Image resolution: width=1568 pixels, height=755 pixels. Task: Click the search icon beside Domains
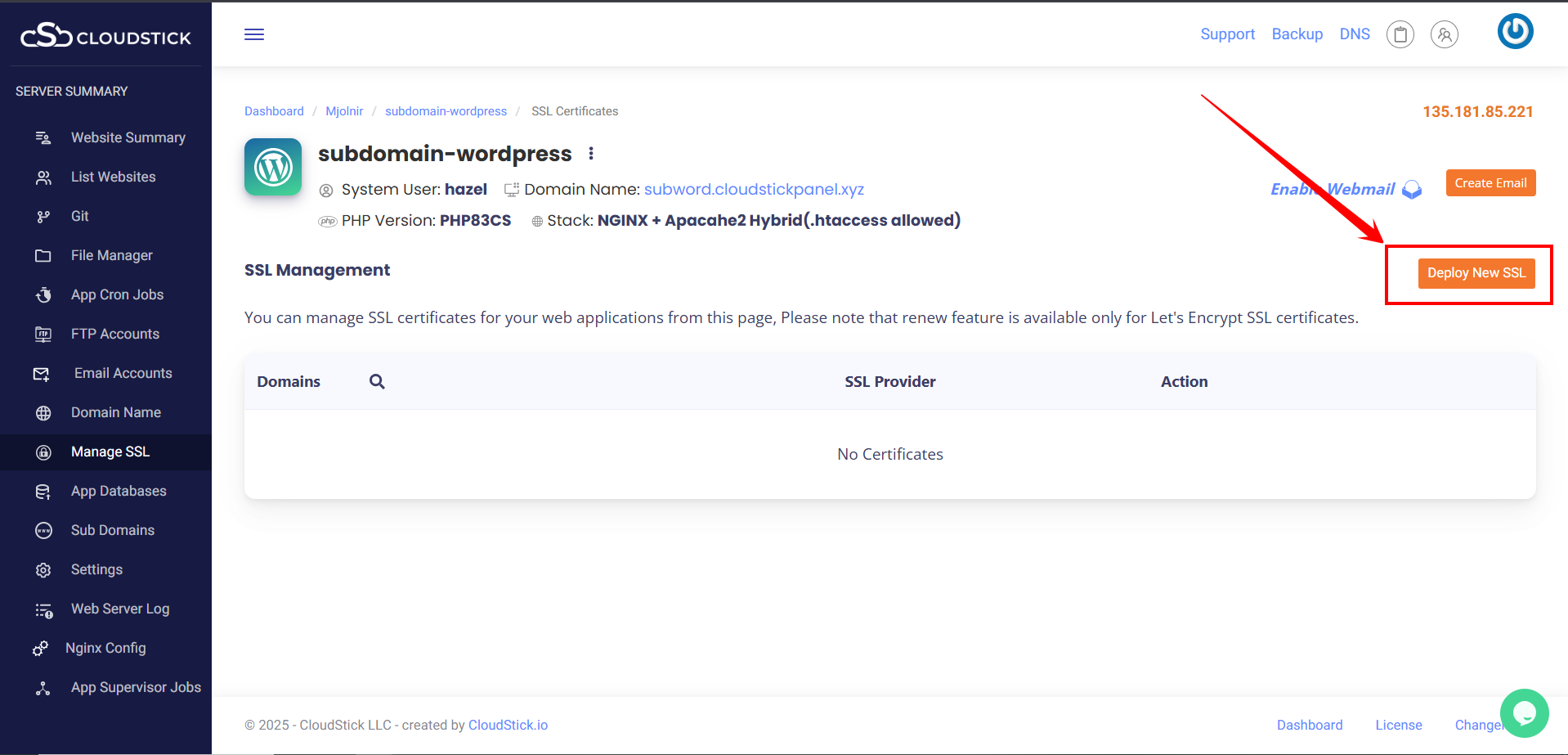[377, 381]
